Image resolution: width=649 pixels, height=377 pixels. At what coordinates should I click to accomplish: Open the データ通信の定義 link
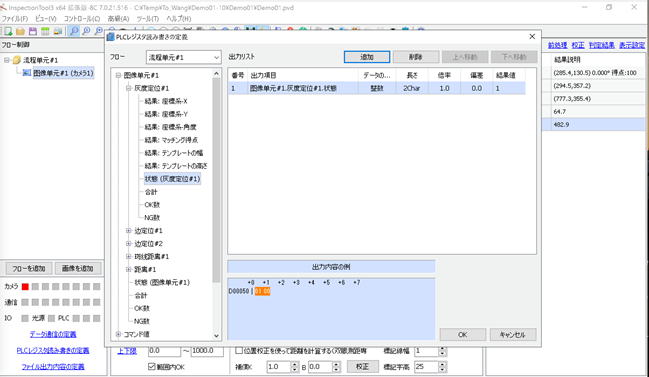click(x=53, y=334)
